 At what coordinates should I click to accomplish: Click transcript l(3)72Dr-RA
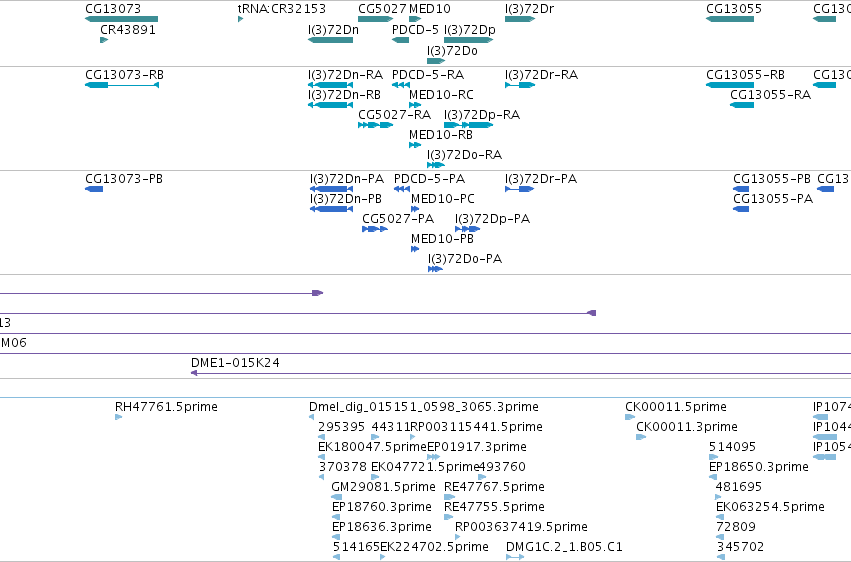pyautogui.click(x=520, y=85)
